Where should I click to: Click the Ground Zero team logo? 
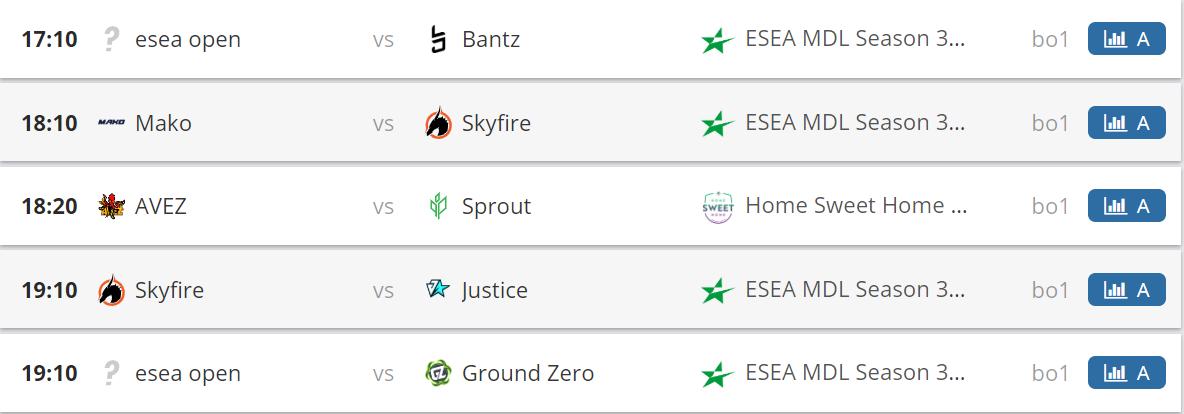click(x=438, y=373)
